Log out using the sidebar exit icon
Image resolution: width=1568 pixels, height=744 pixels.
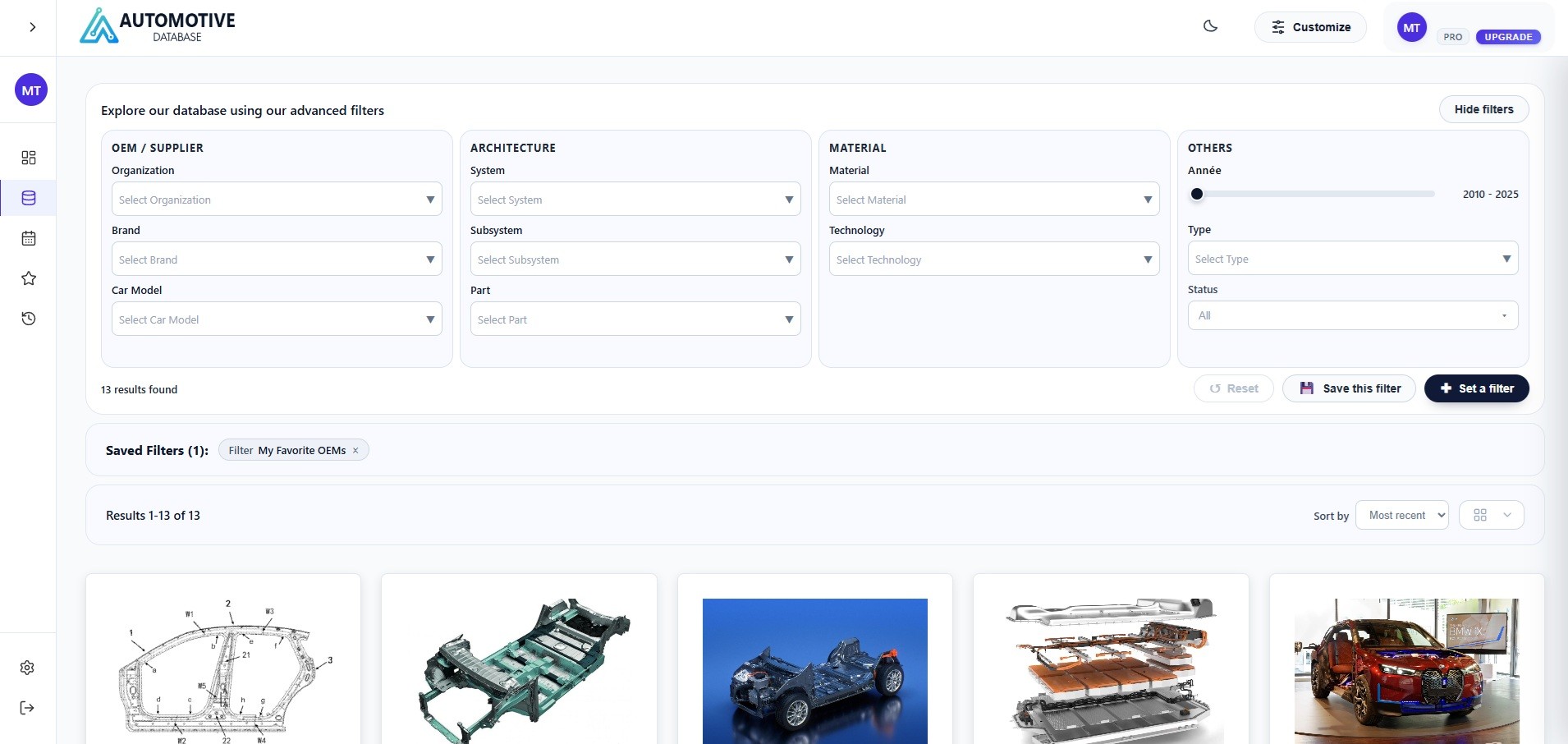[x=27, y=708]
